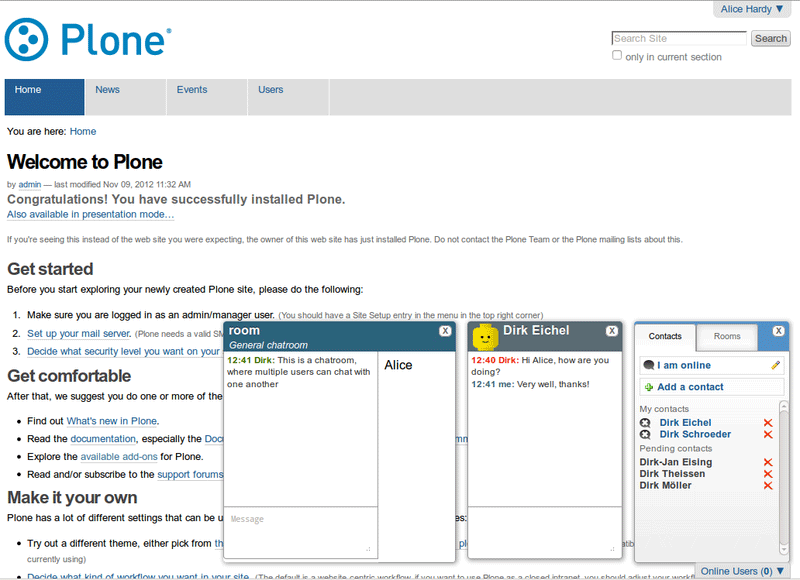Switch to the Rooms tab
800x580 pixels.
click(x=727, y=337)
